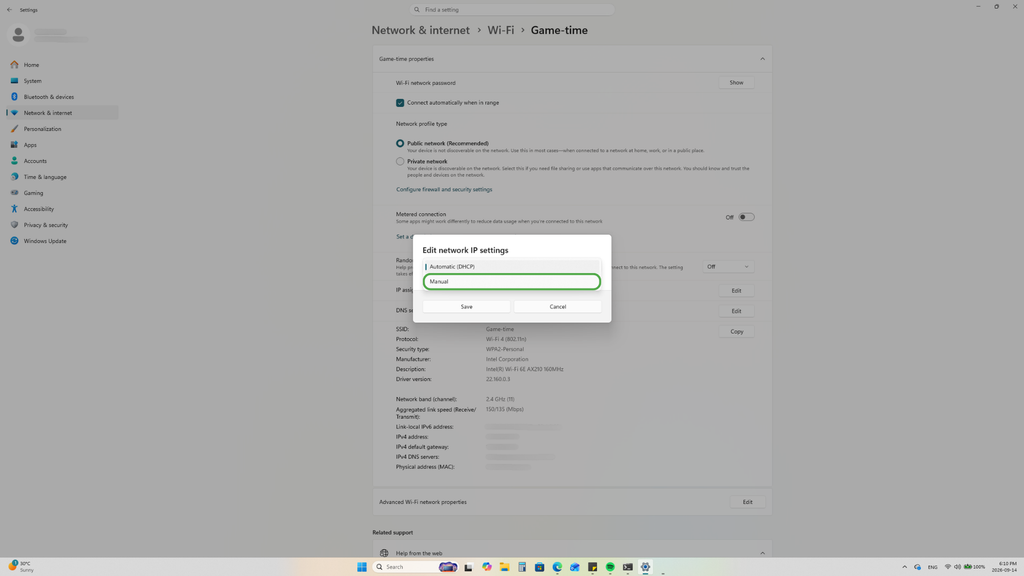
Task: Choose Automatic (DHCP) in the dialog
Action: (x=511, y=266)
